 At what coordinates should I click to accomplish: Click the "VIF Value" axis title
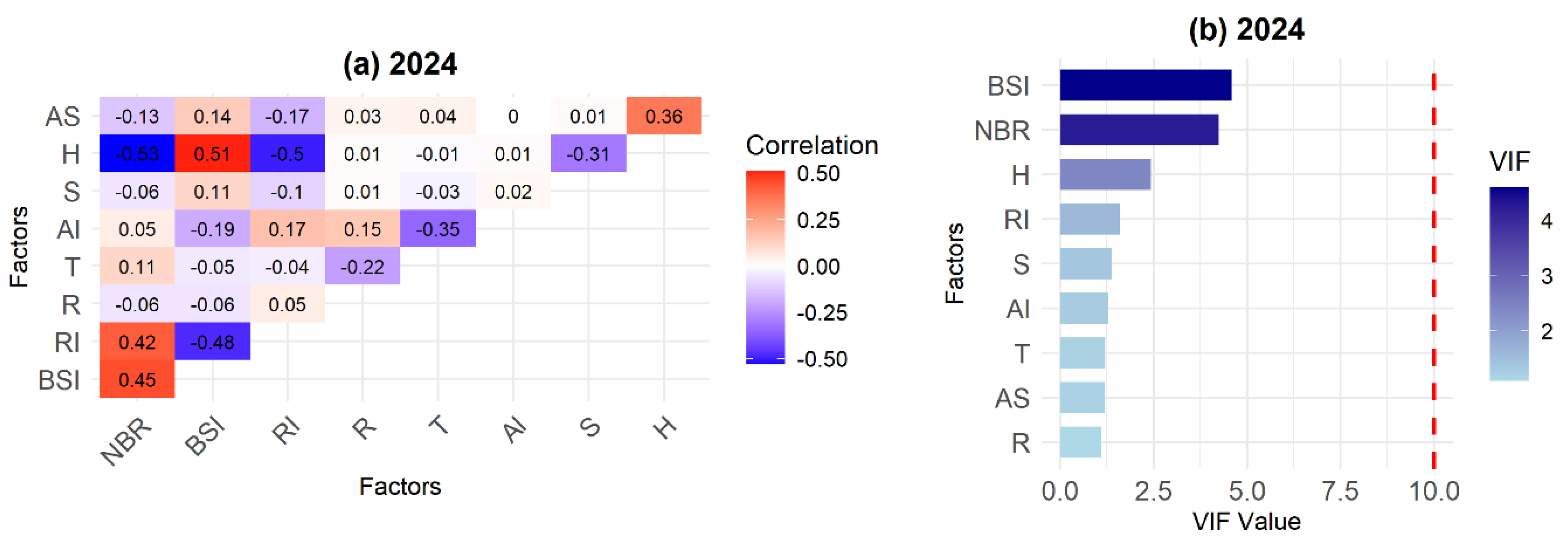[1246, 522]
